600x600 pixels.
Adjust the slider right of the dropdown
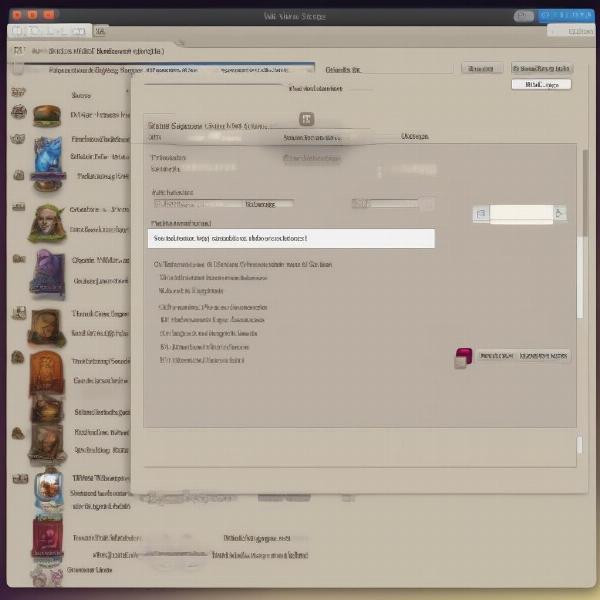393,204
